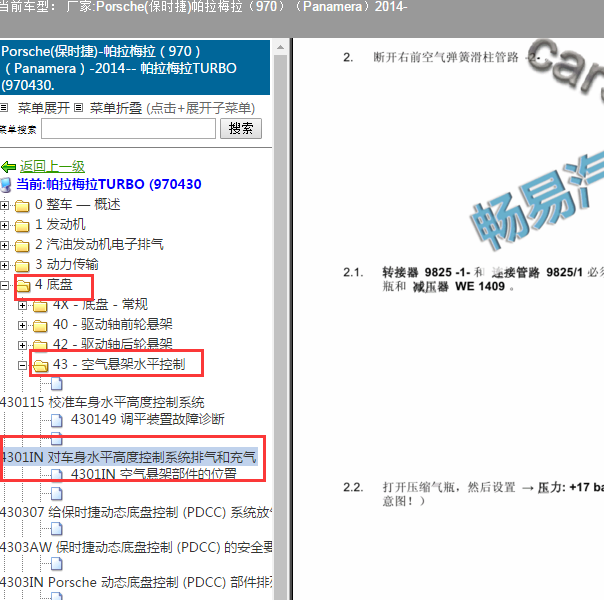Click step 2.2 text 打开压缩气瓶
604x600 pixels.
click(x=419, y=487)
